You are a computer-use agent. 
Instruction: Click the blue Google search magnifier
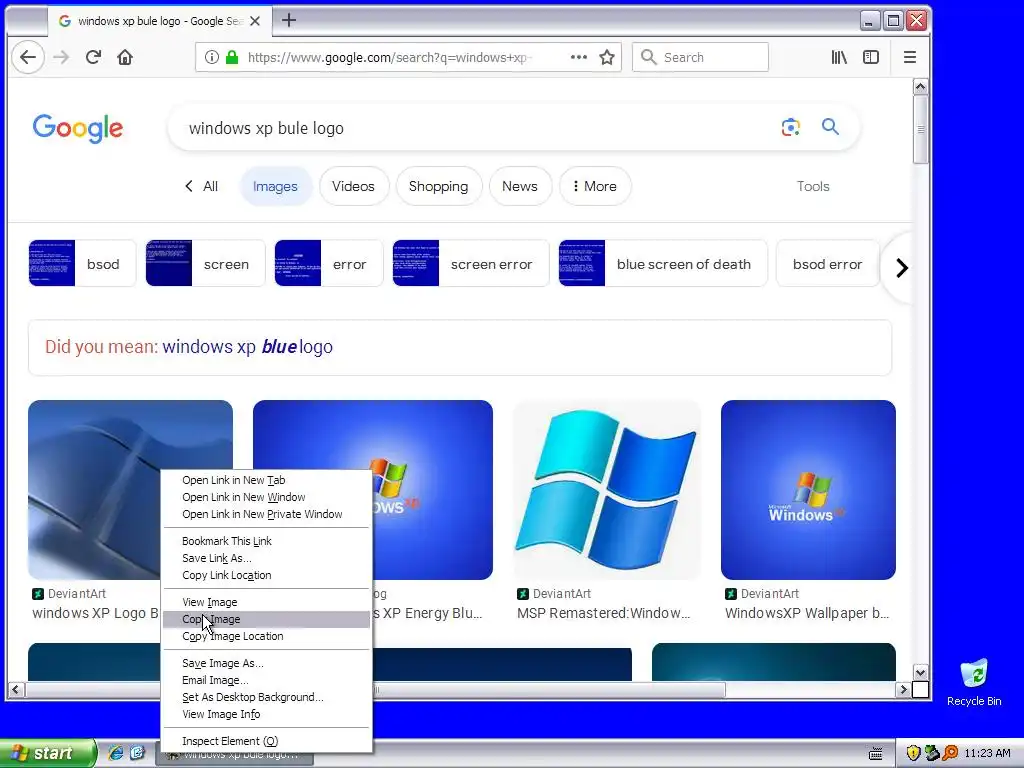830,126
